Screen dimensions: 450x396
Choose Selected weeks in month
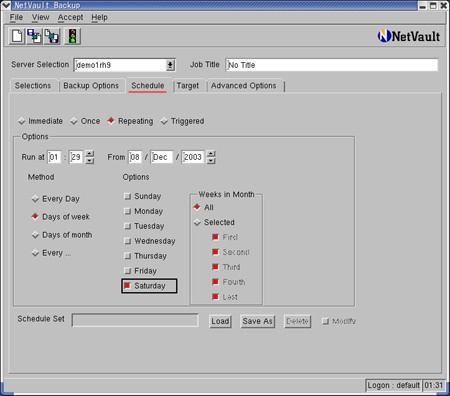[214, 222]
